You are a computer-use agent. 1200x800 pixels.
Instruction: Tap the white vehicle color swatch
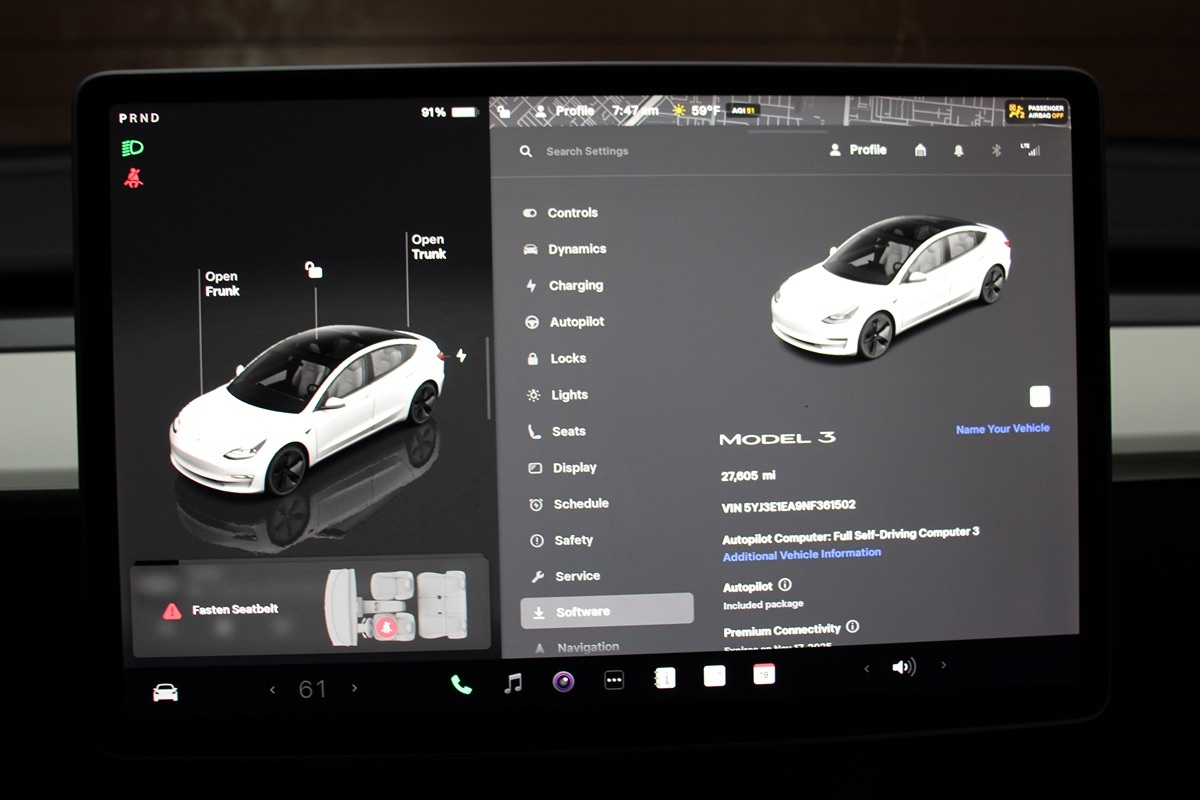pyautogui.click(x=1040, y=397)
